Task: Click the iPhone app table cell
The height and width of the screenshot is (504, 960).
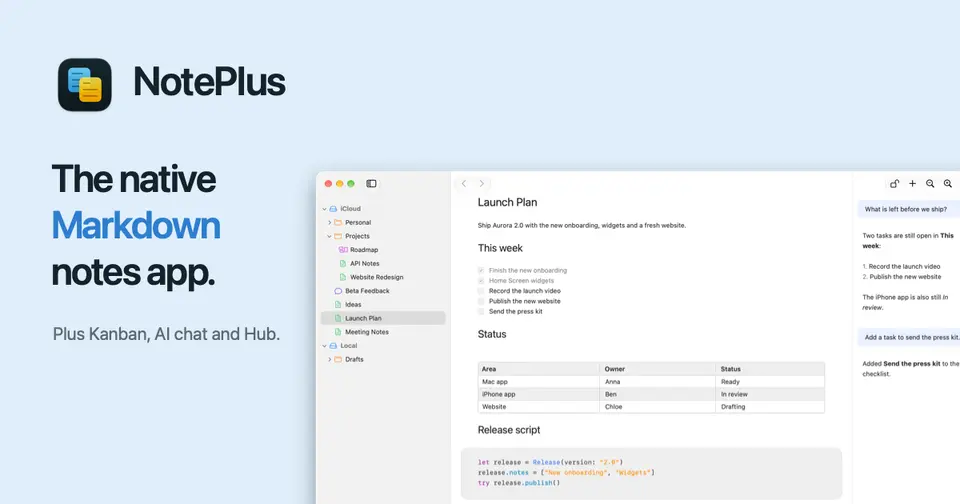Action: pyautogui.click(x=539, y=394)
